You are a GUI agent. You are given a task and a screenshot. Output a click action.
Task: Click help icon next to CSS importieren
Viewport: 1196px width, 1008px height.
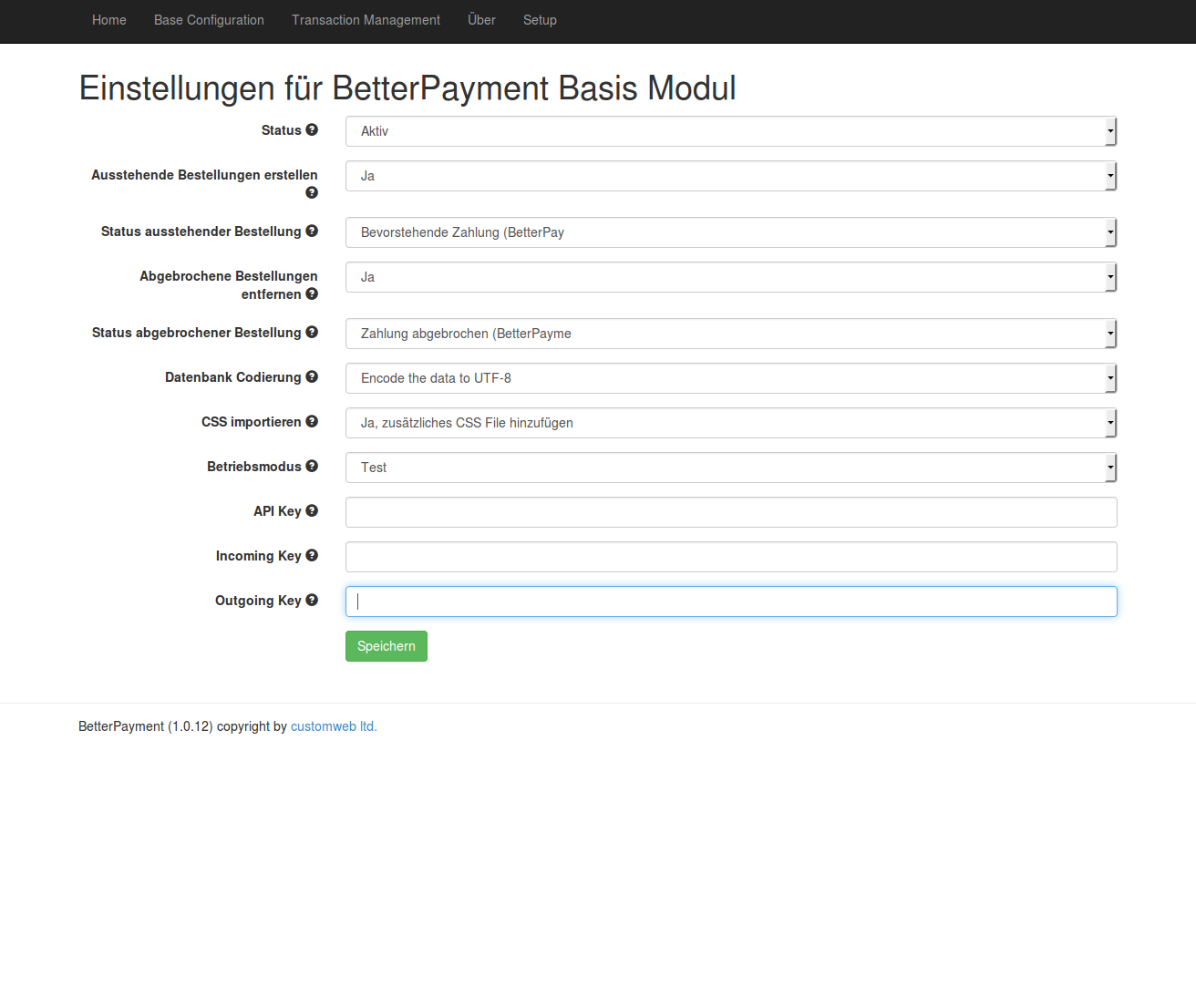[x=312, y=422]
